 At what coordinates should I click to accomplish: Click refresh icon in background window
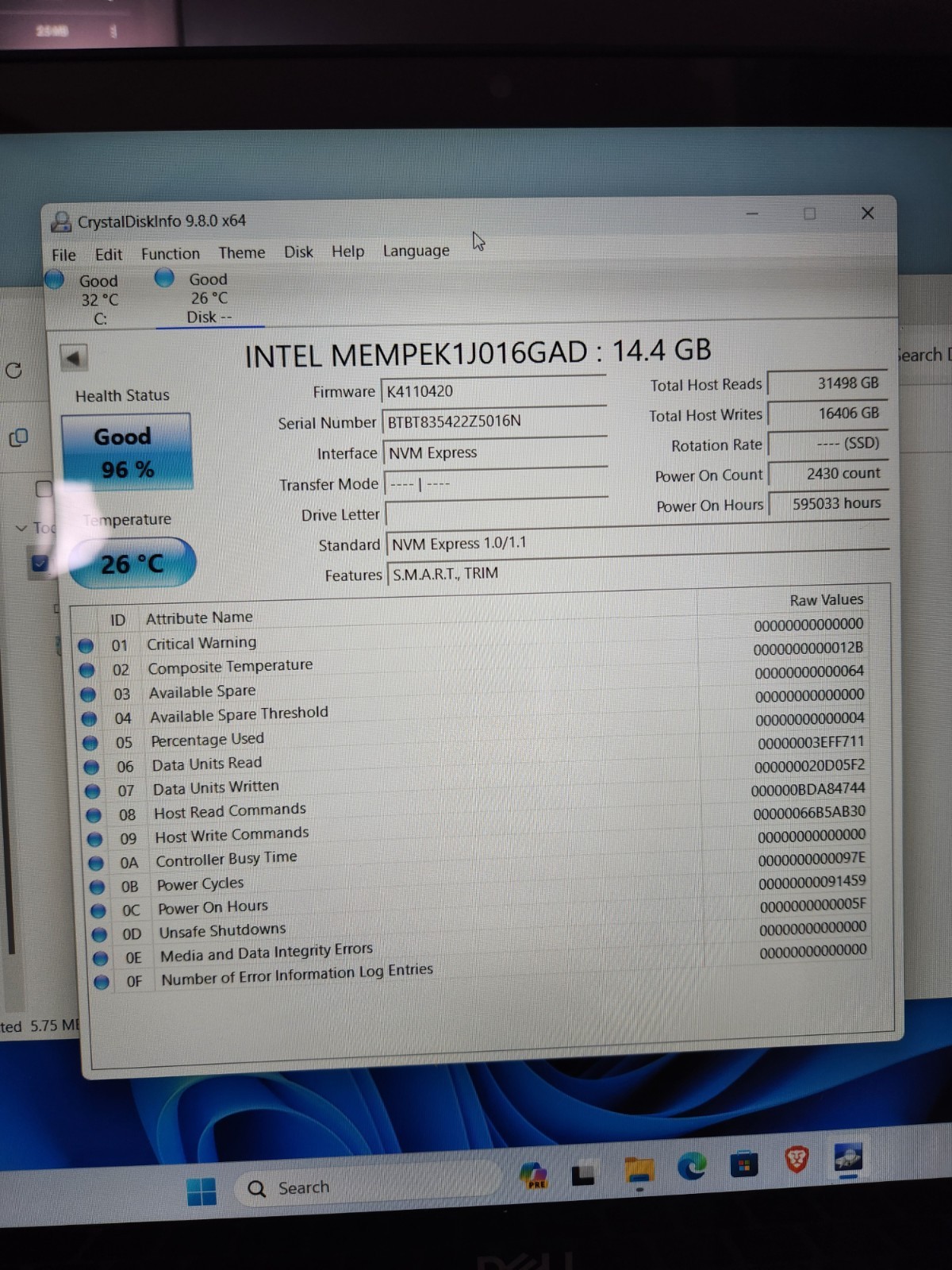tap(13, 370)
